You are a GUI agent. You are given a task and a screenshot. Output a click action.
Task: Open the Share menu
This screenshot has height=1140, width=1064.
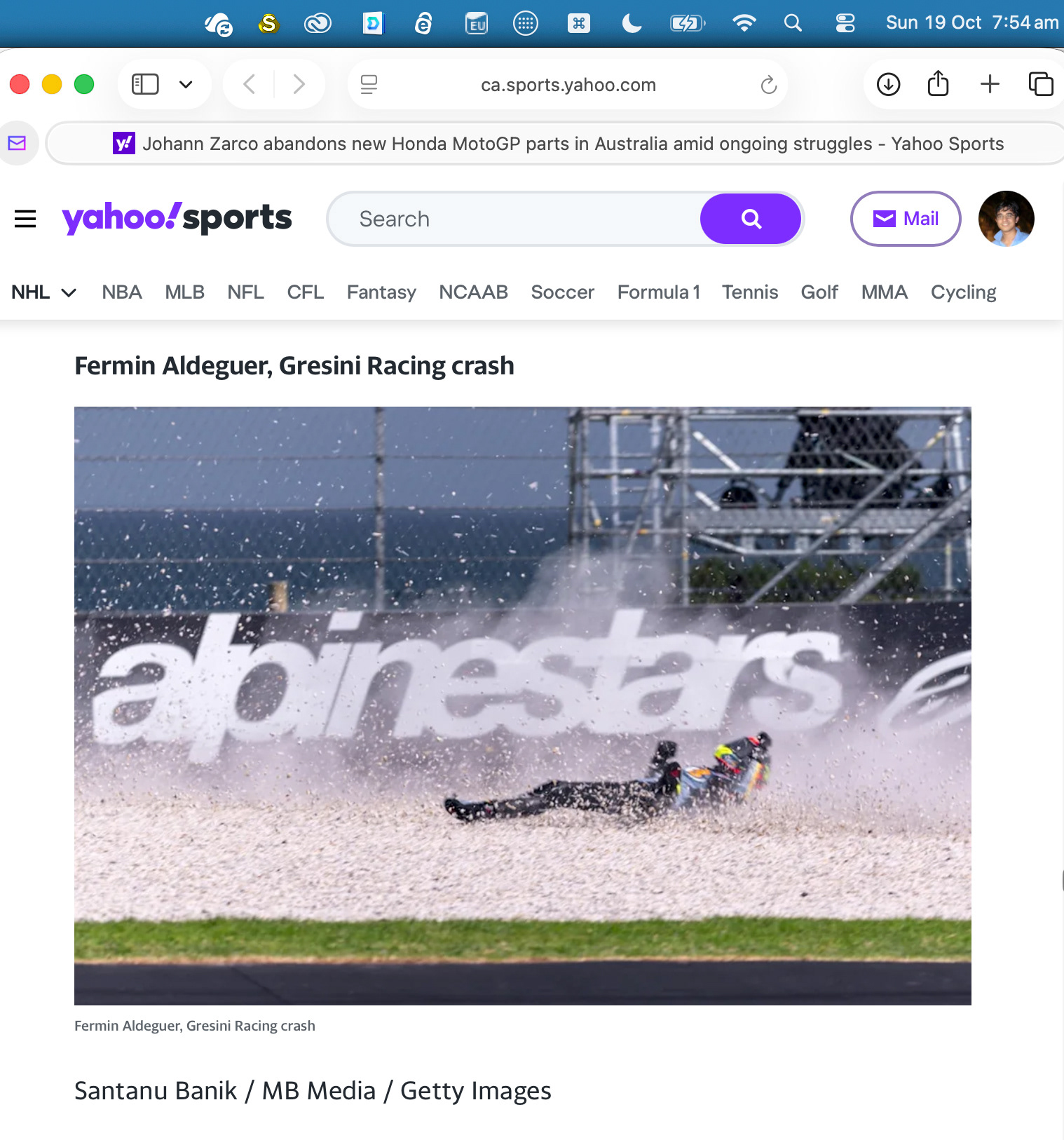[938, 83]
